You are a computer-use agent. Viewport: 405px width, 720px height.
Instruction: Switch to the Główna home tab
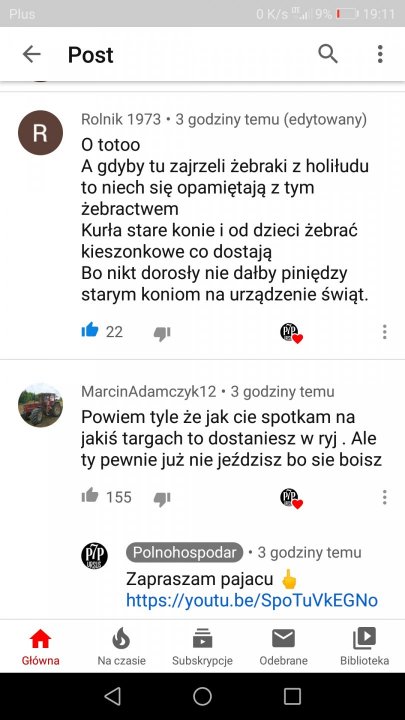click(x=40, y=647)
